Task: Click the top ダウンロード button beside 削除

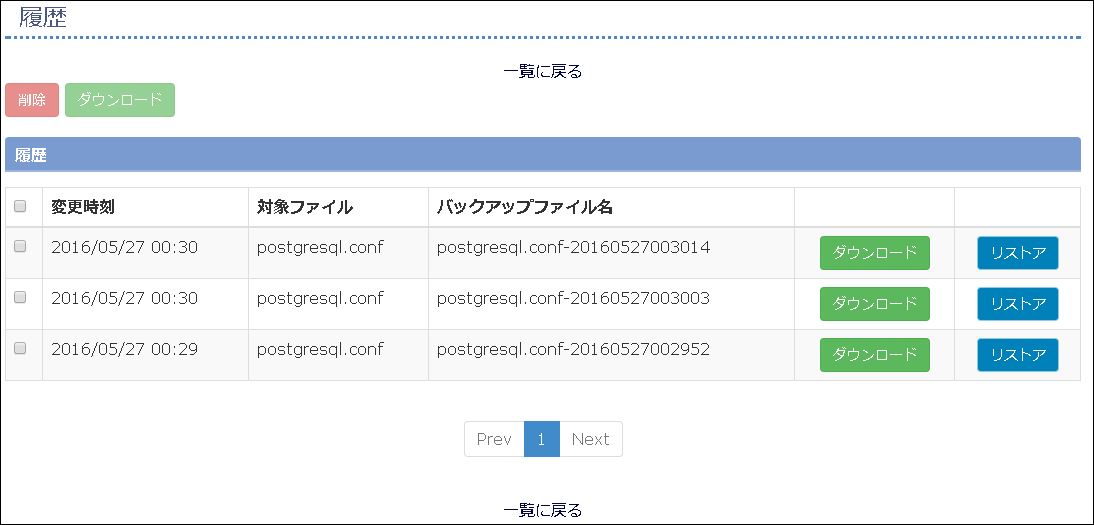Action: (120, 100)
